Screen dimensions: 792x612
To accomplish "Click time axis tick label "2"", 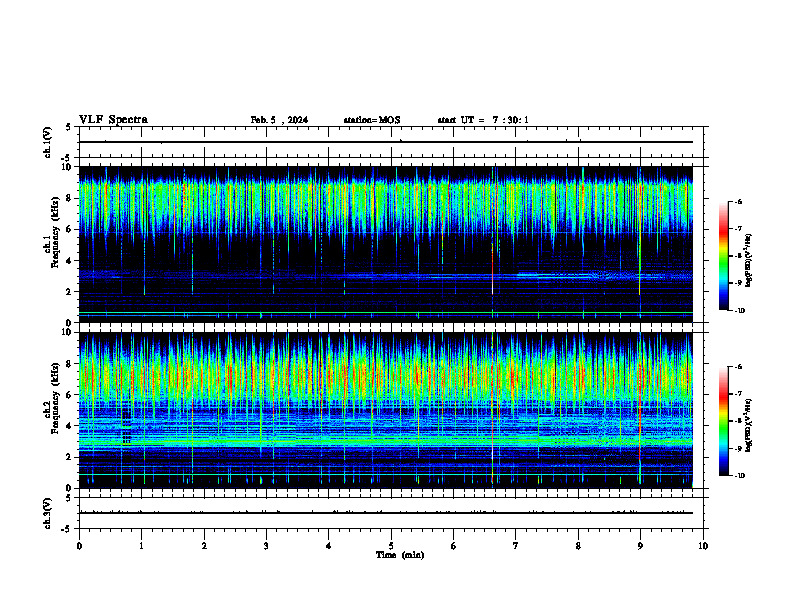I will tap(204, 546).
